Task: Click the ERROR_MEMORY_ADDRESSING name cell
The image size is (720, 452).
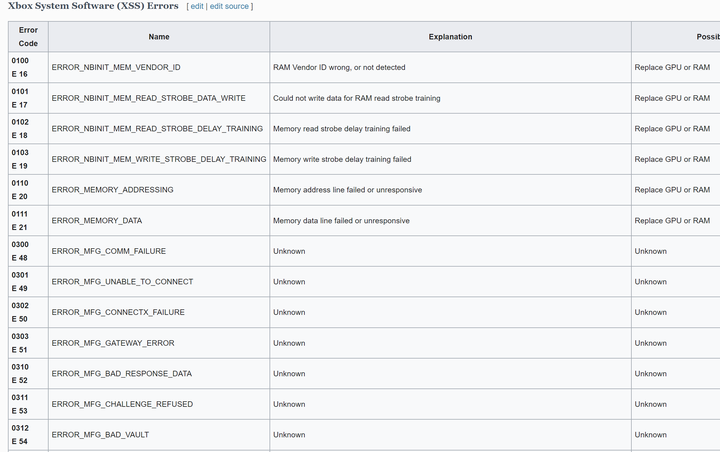Action: [x=112, y=190]
